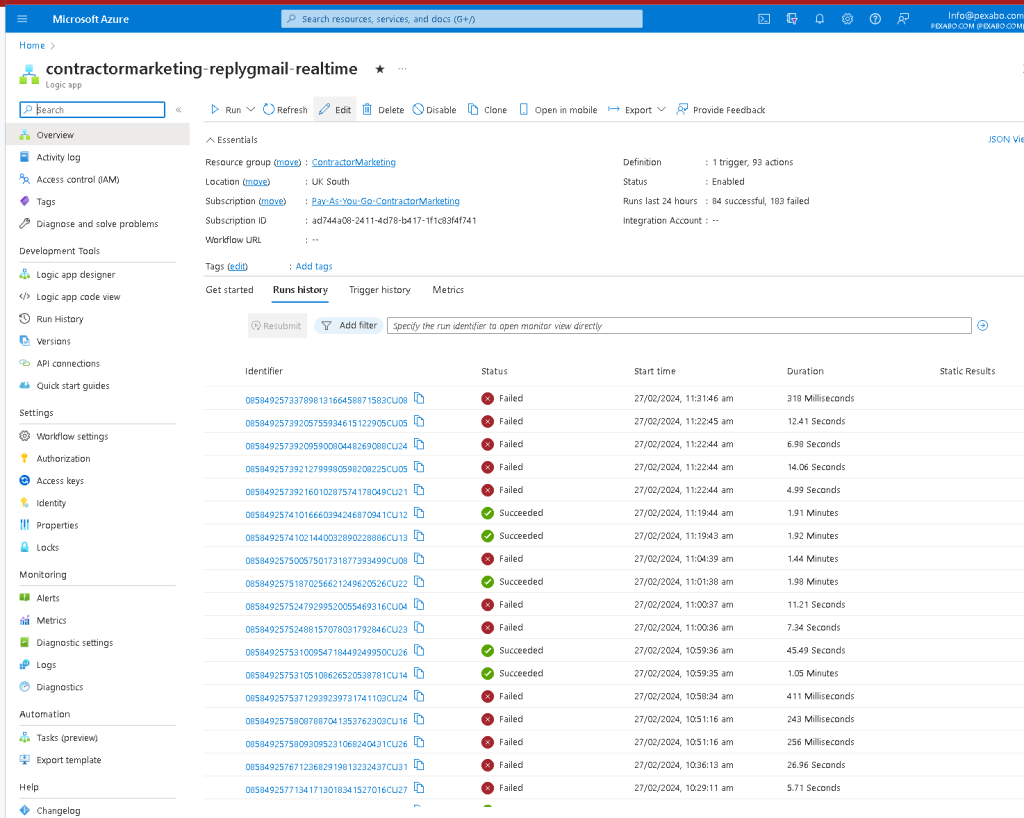1024x818 pixels.
Task: Open Diagnose and solve problems
Action: (98, 224)
